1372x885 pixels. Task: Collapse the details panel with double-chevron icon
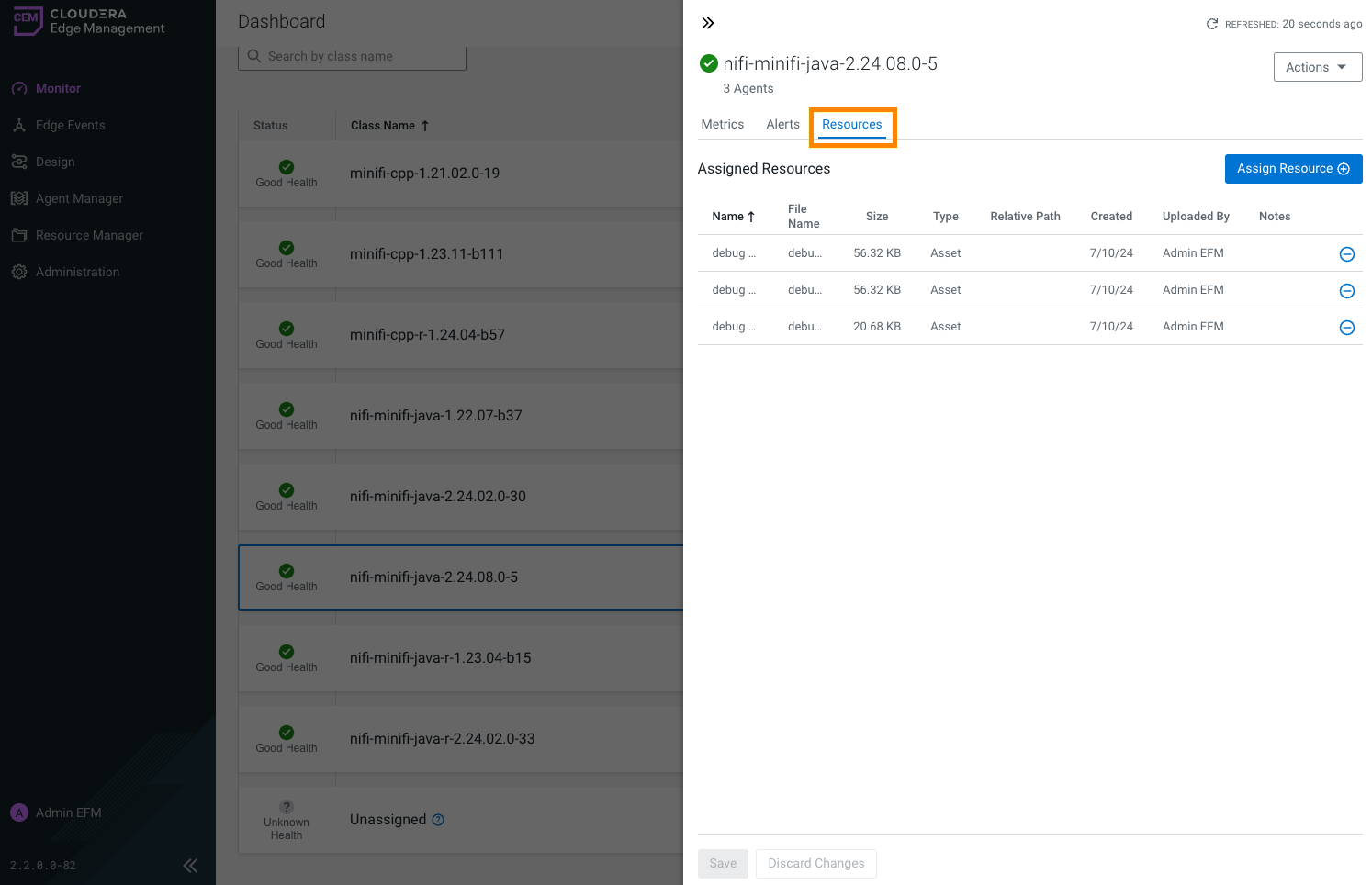pyautogui.click(x=708, y=23)
